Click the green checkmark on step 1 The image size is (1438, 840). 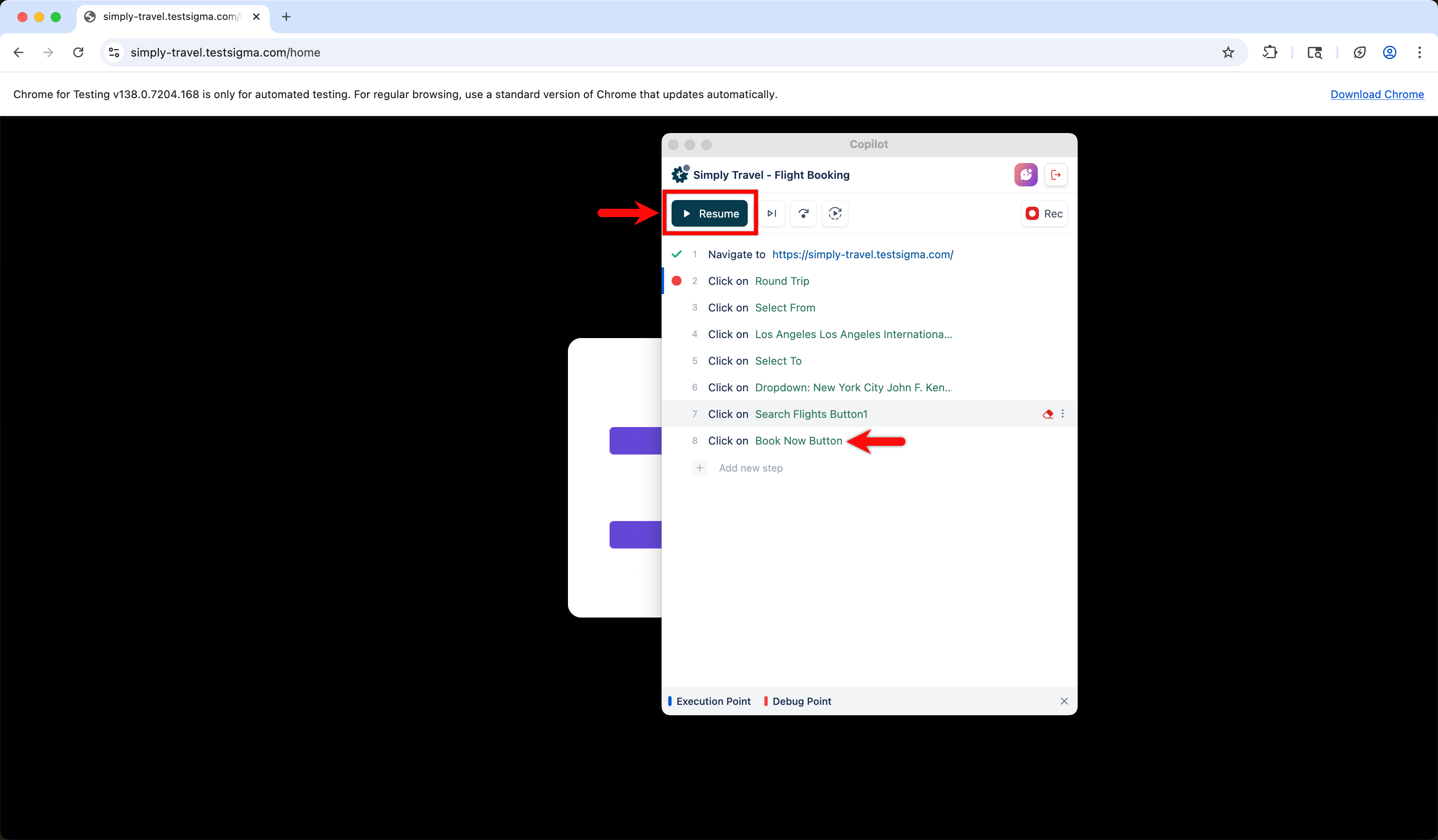click(677, 254)
